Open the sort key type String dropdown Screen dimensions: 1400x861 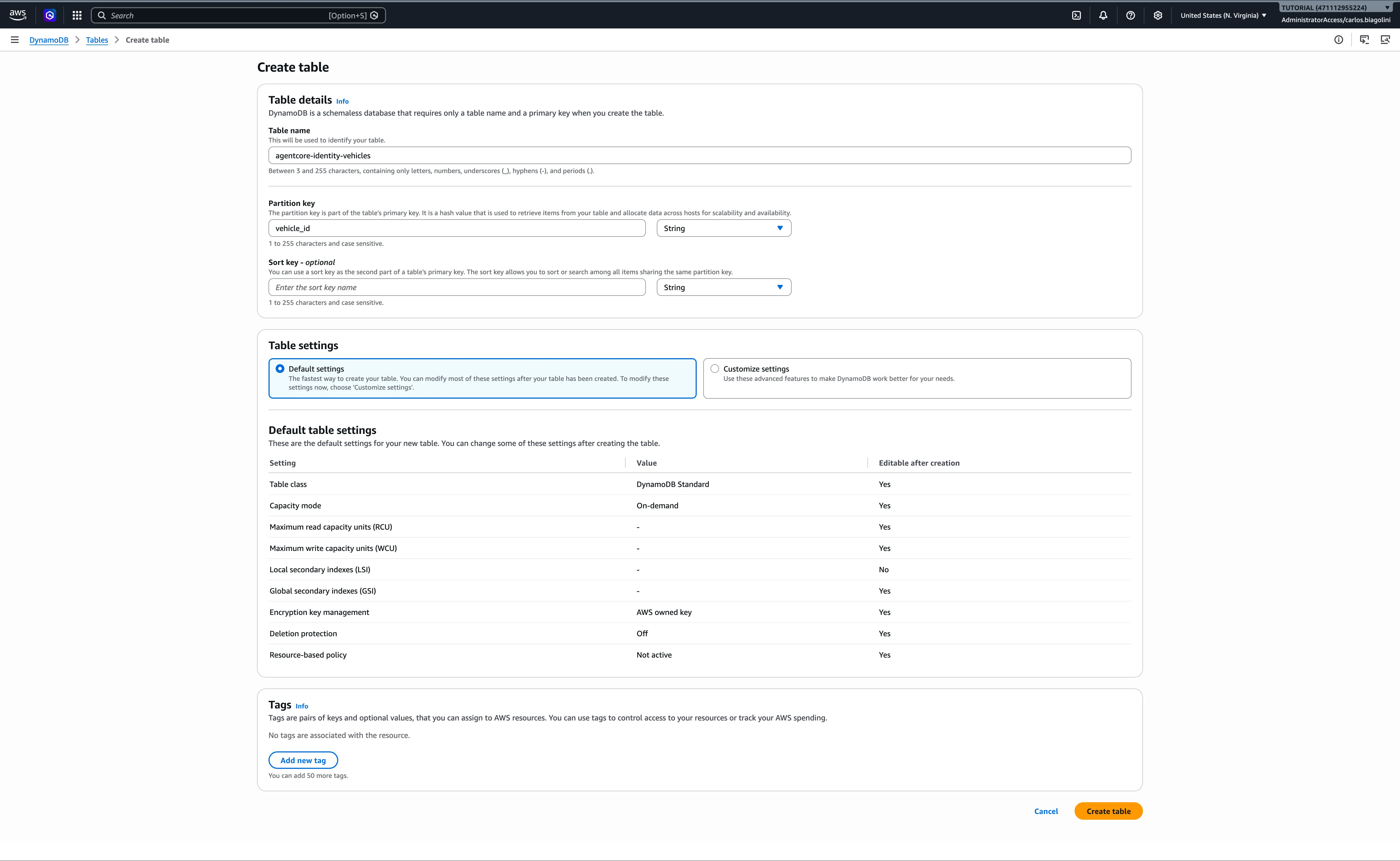coord(724,288)
